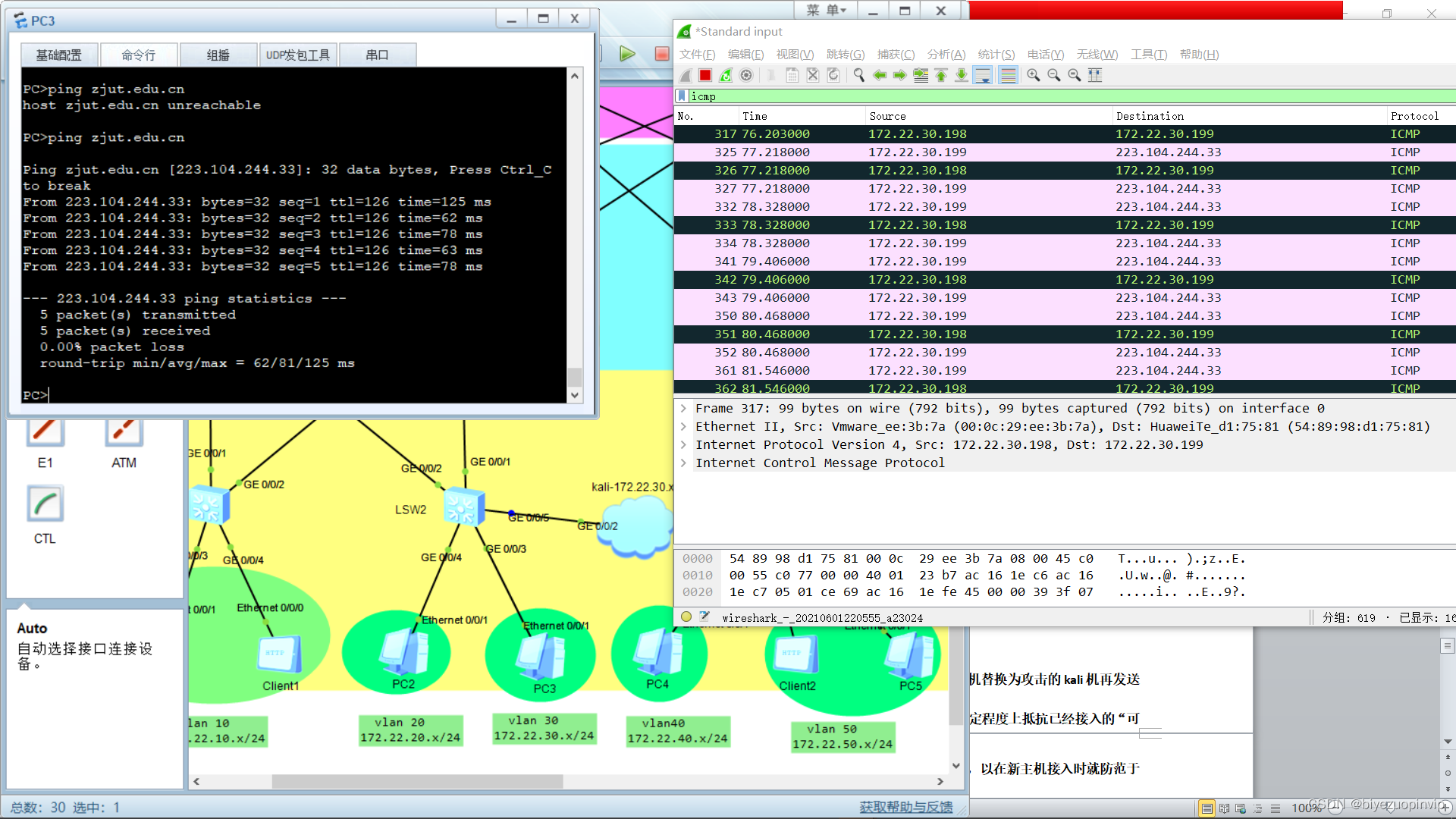
Task: Switch to the 组播 tab
Action: [218, 55]
